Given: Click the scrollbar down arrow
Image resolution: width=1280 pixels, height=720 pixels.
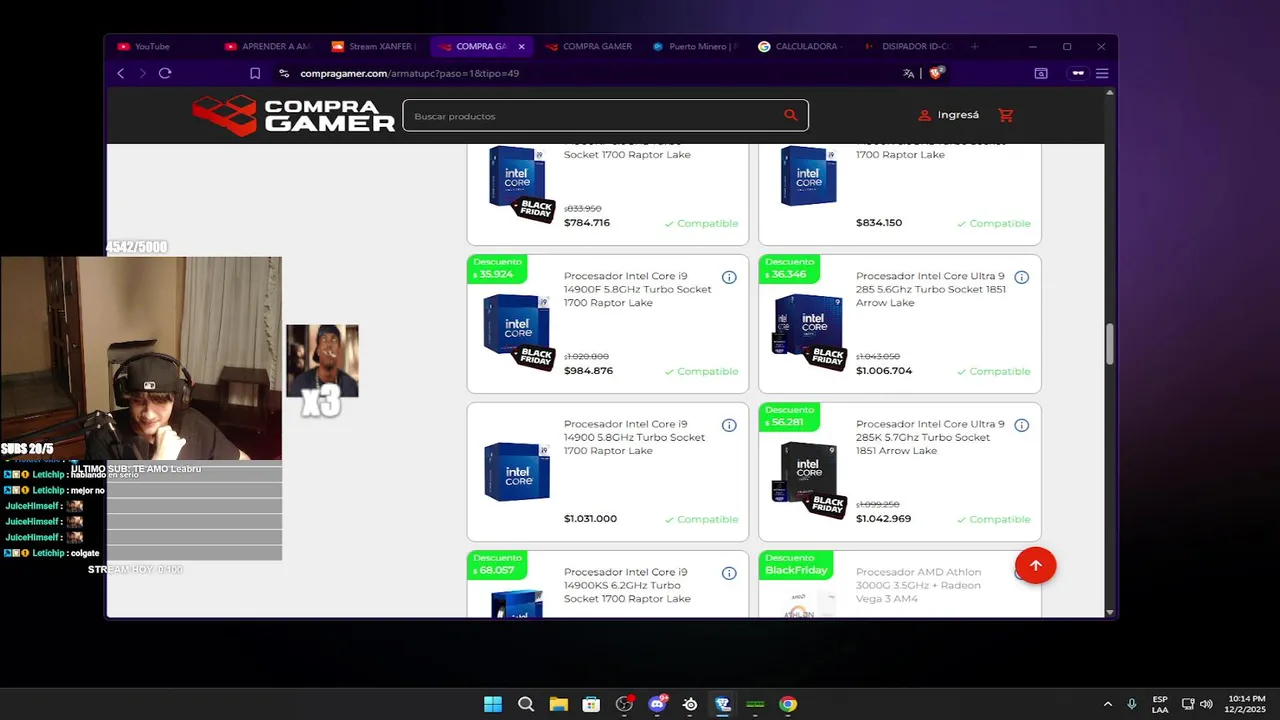Looking at the screenshot, I should pyautogui.click(x=1109, y=612).
